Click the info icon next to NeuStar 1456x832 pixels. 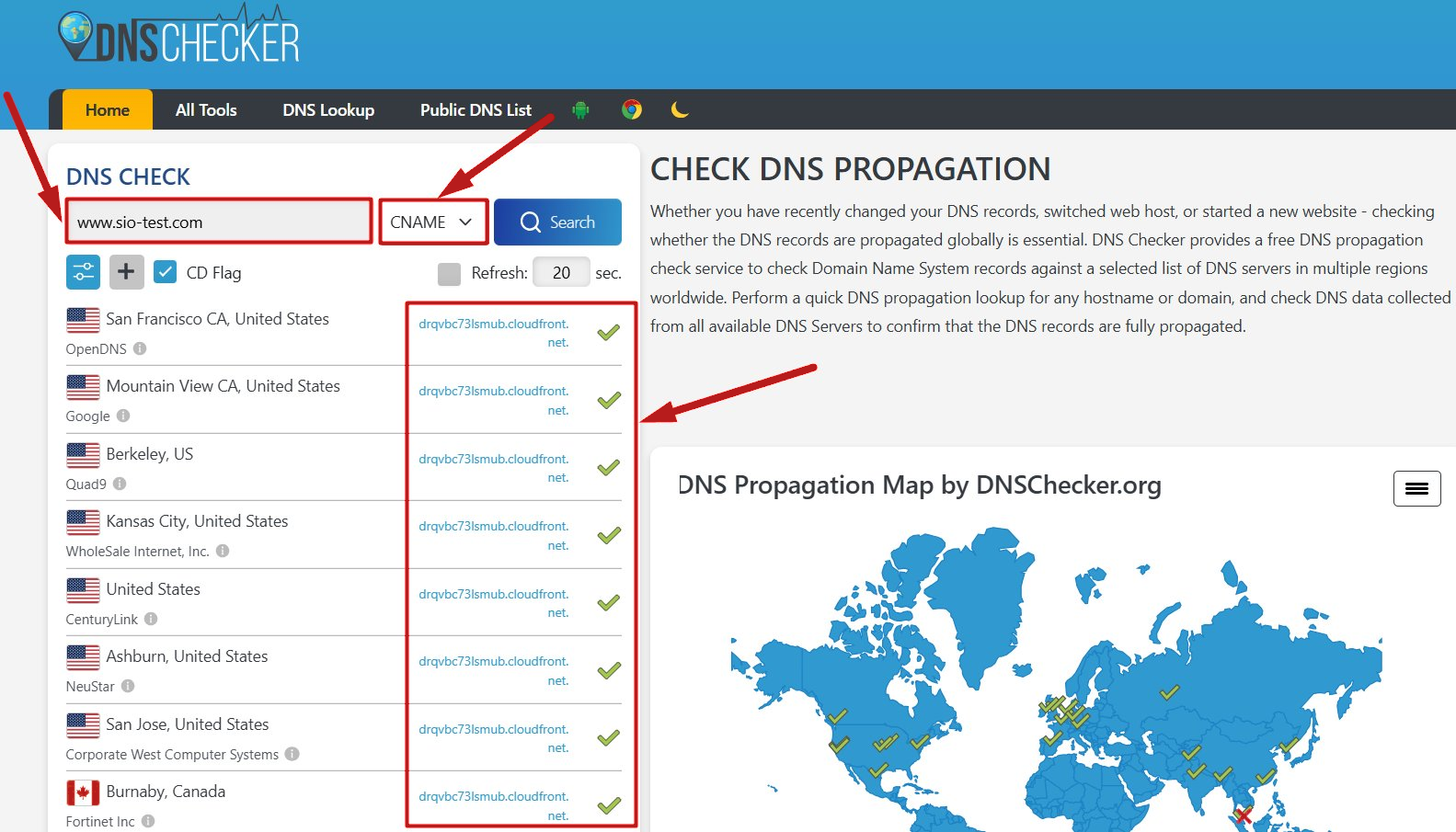[128, 686]
